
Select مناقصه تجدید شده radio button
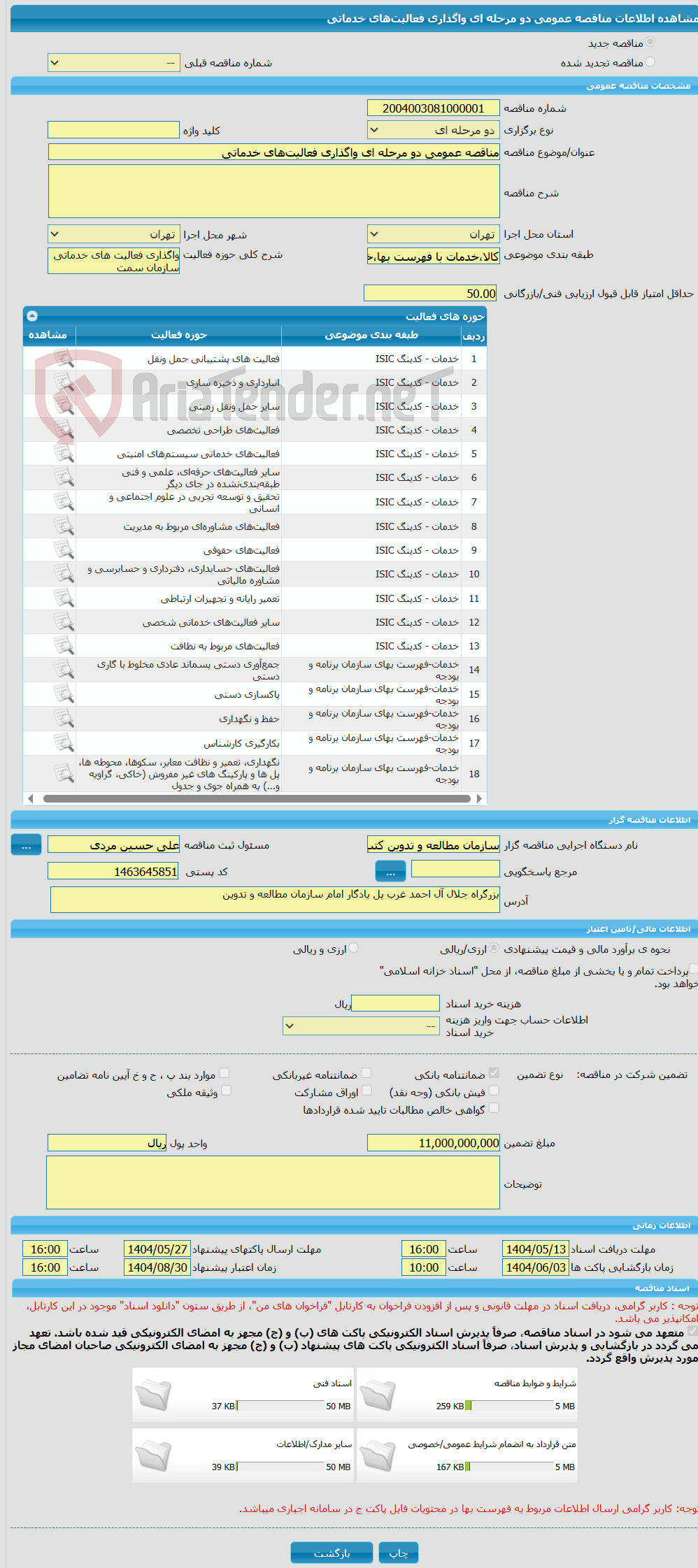[x=650, y=62]
